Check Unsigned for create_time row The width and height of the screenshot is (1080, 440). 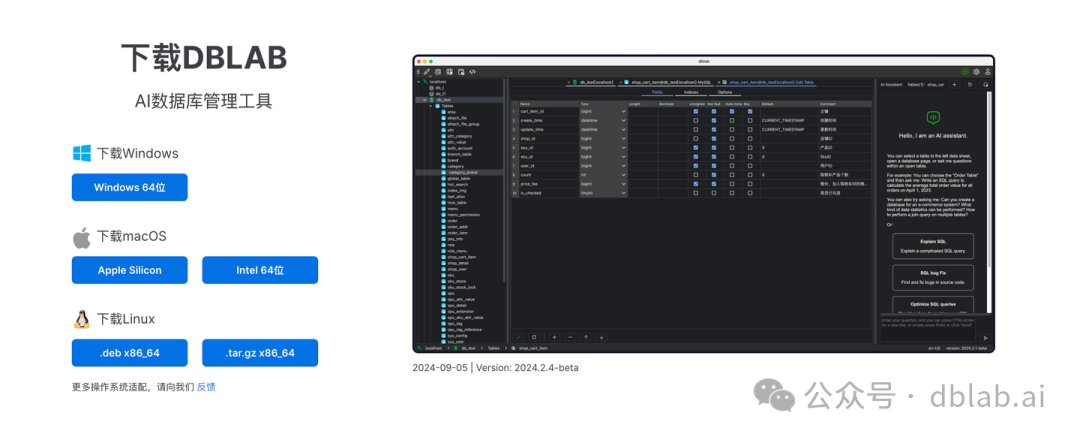pos(696,121)
